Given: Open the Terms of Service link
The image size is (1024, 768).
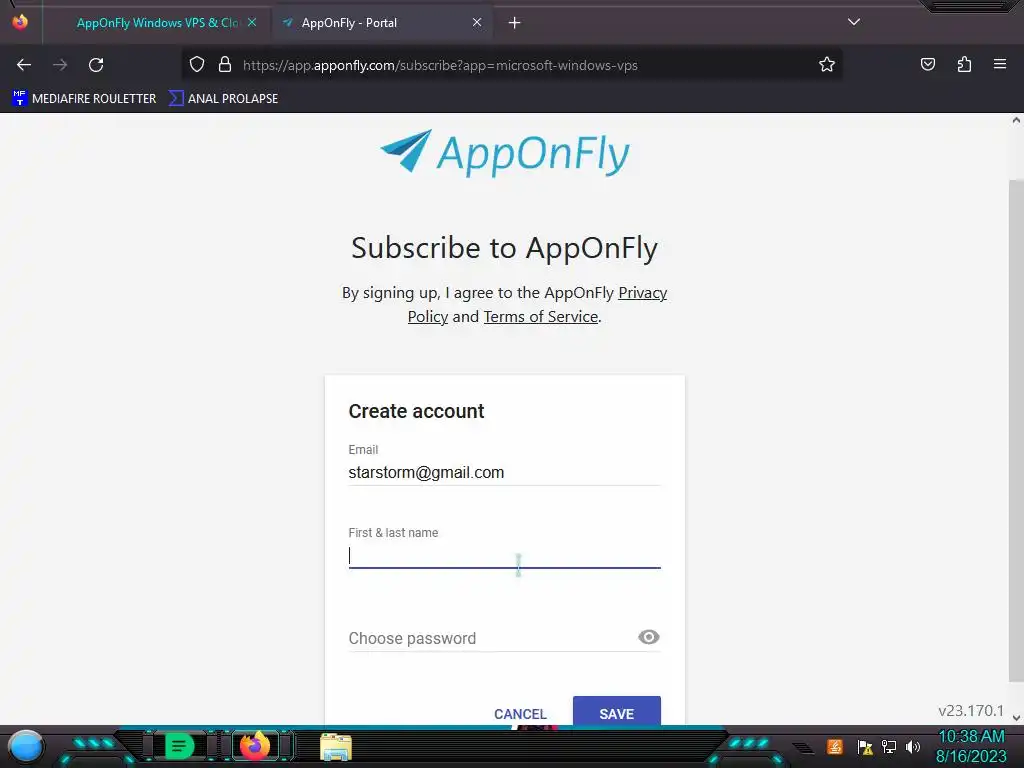Looking at the screenshot, I should click(x=541, y=317).
